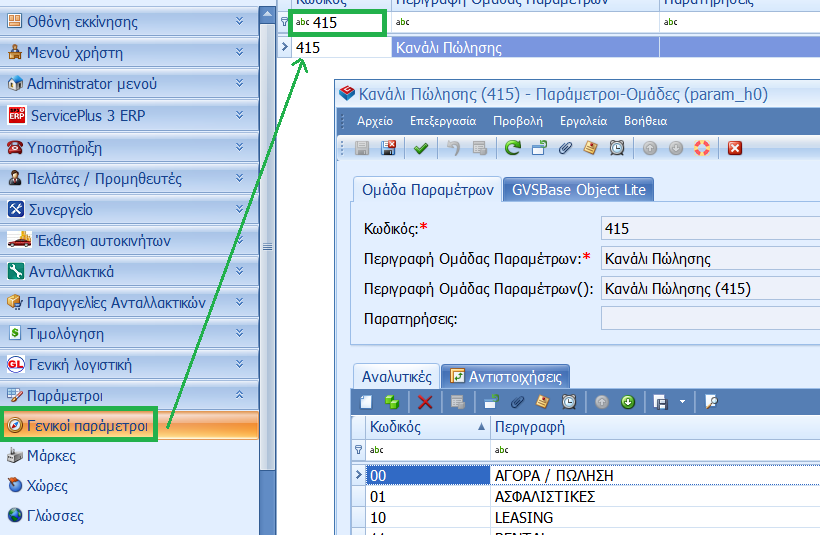Click the alarm clock icon in upper toolbar
The width and height of the screenshot is (820, 535).
(617, 148)
